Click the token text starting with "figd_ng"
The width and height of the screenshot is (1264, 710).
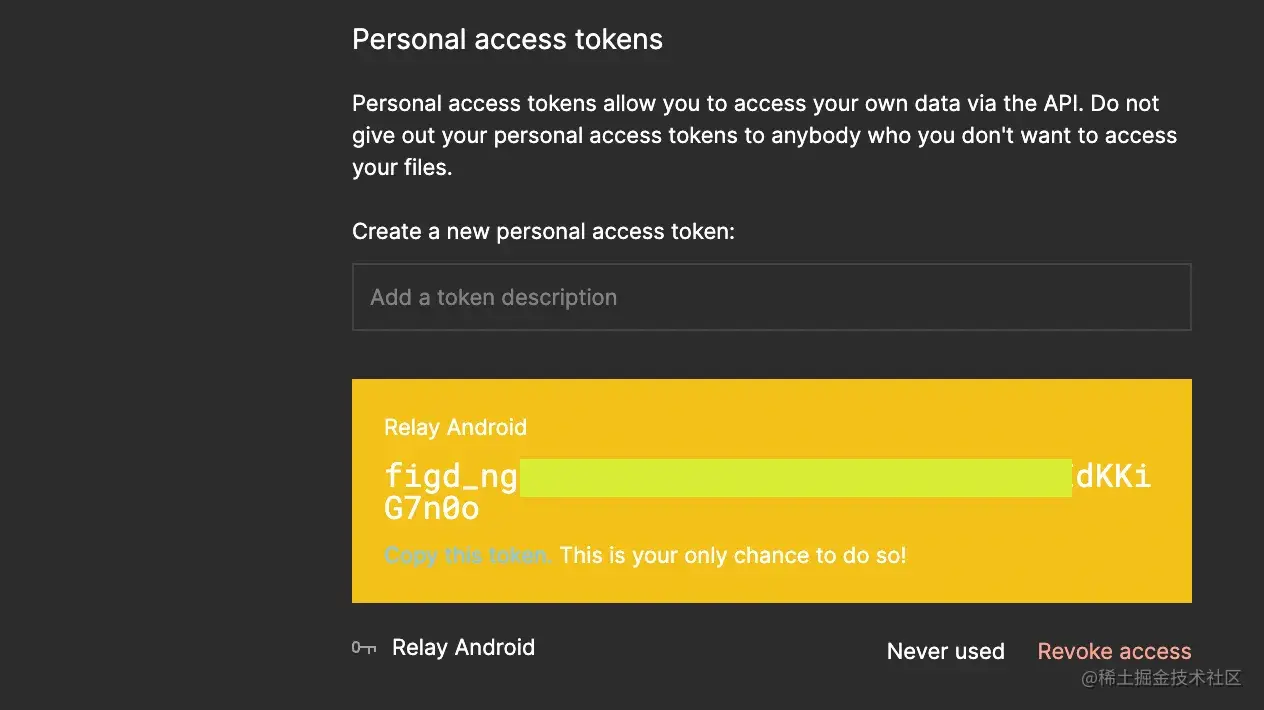450,477
